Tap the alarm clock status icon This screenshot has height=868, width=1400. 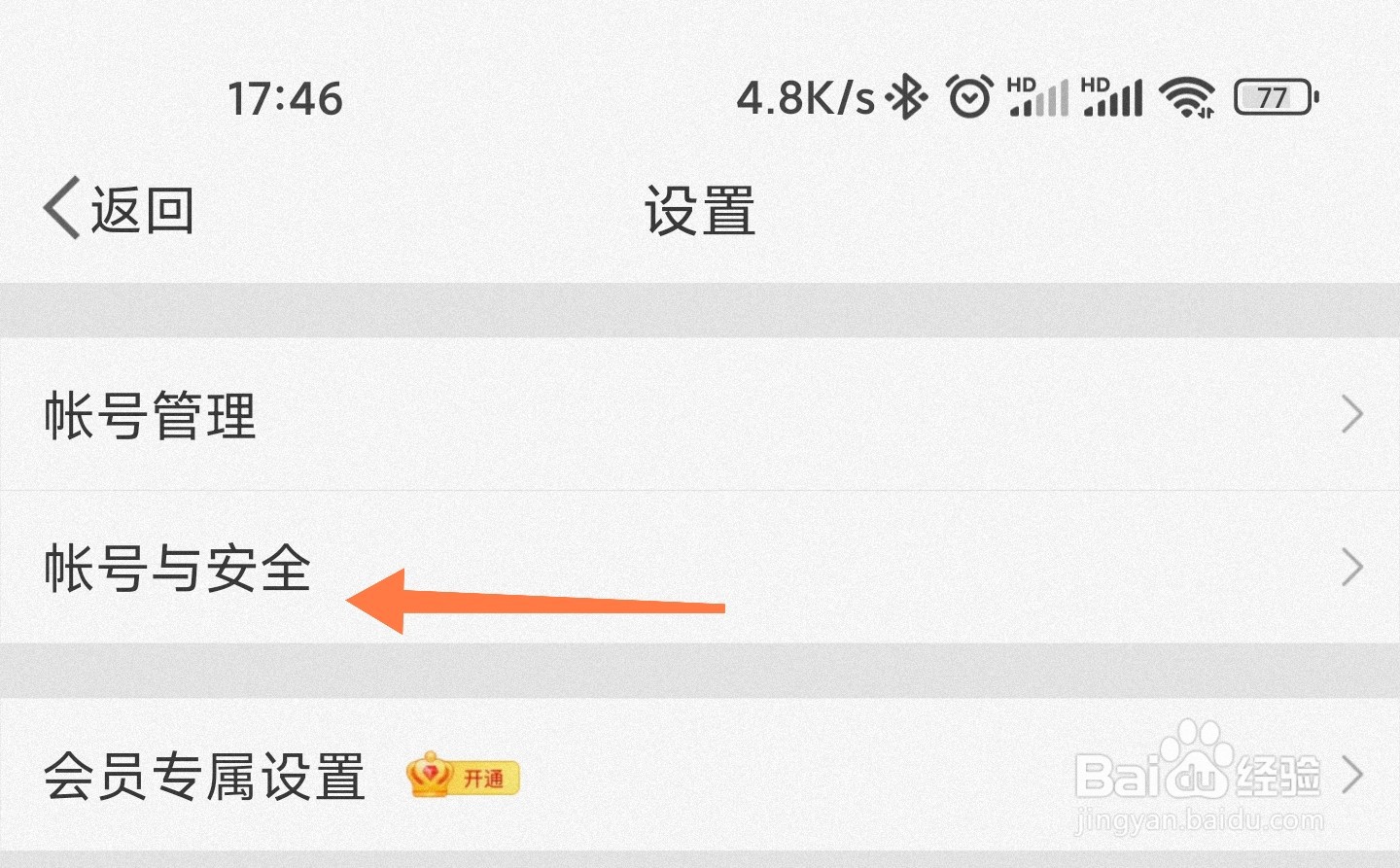(x=969, y=96)
